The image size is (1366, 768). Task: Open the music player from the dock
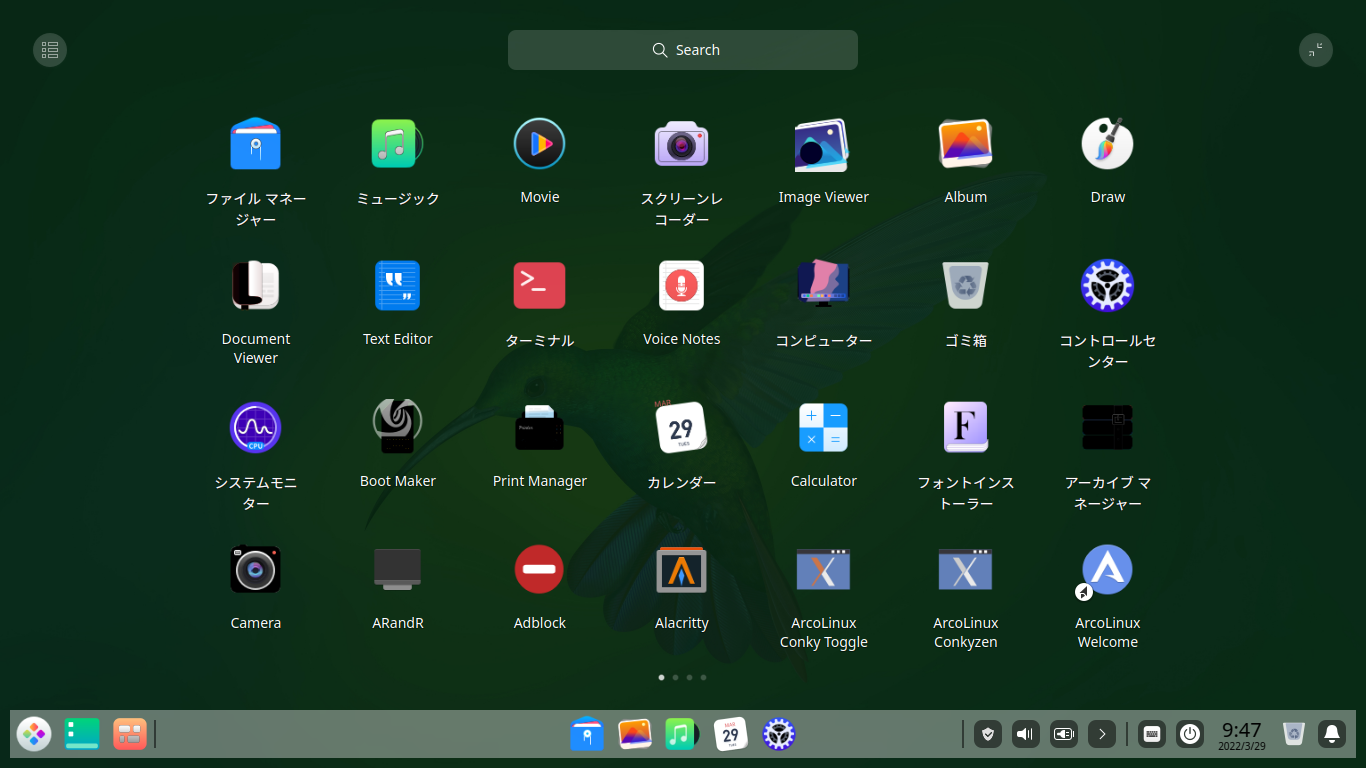[682, 734]
